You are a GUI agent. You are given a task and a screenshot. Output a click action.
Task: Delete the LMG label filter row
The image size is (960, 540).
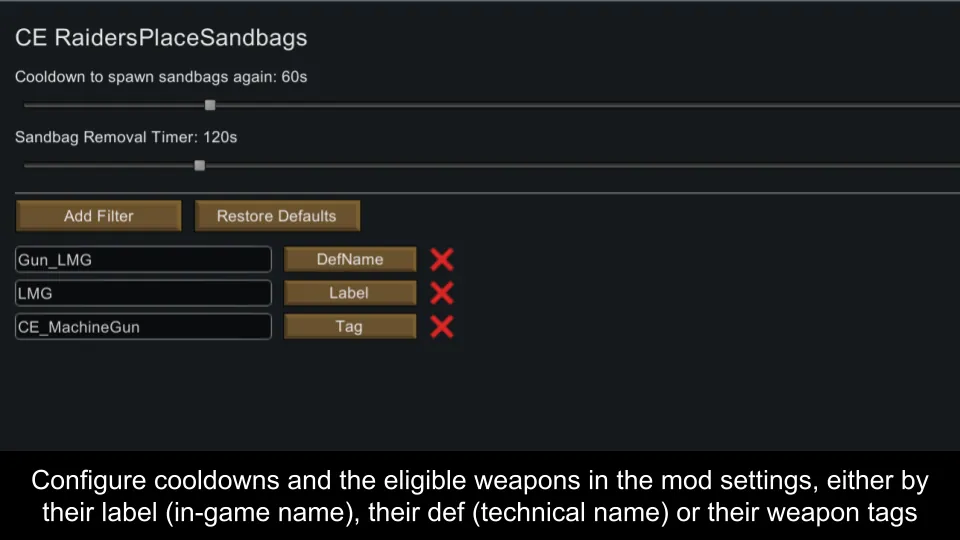[442, 293]
